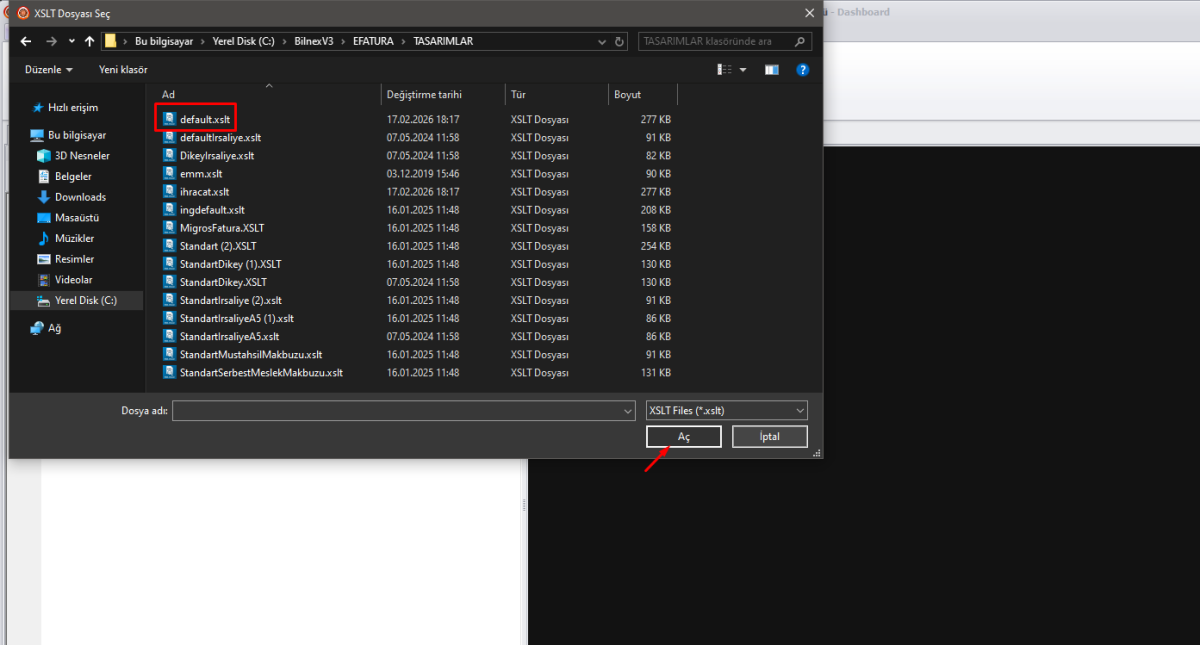
Task: Click the Up one level arrow
Action: (x=89, y=42)
